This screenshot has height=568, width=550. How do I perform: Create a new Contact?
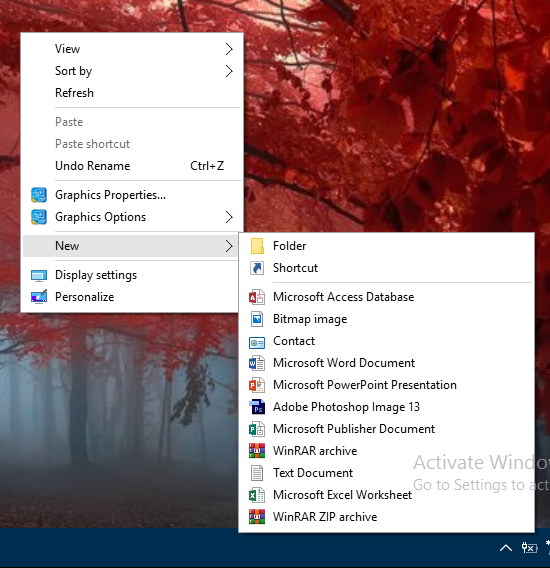click(x=387, y=341)
